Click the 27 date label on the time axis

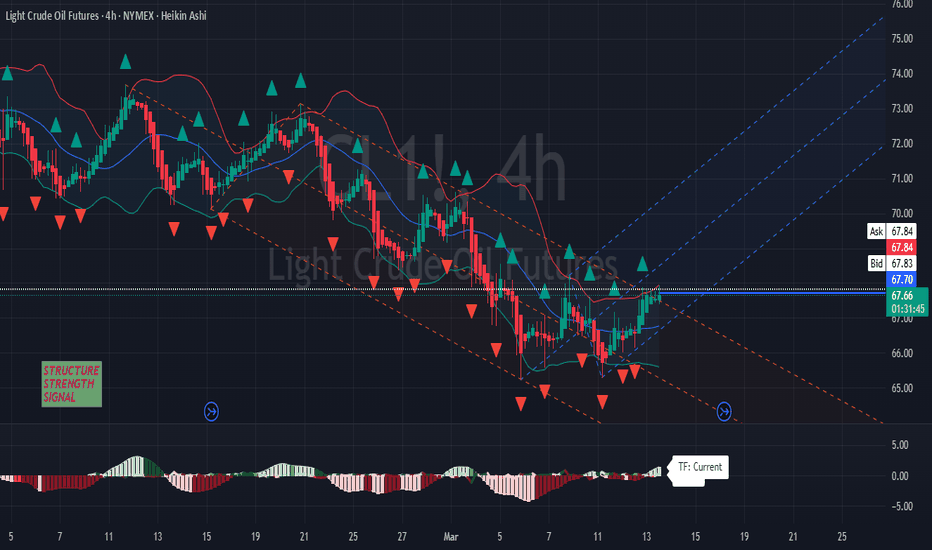[x=402, y=537]
